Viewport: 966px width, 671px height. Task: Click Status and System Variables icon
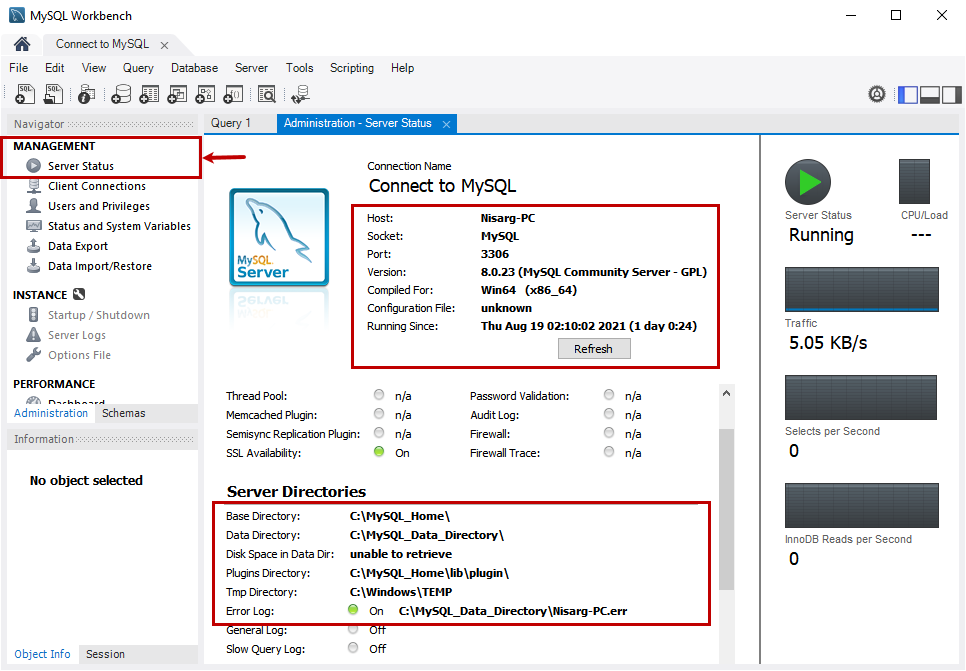pyautogui.click(x=34, y=226)
